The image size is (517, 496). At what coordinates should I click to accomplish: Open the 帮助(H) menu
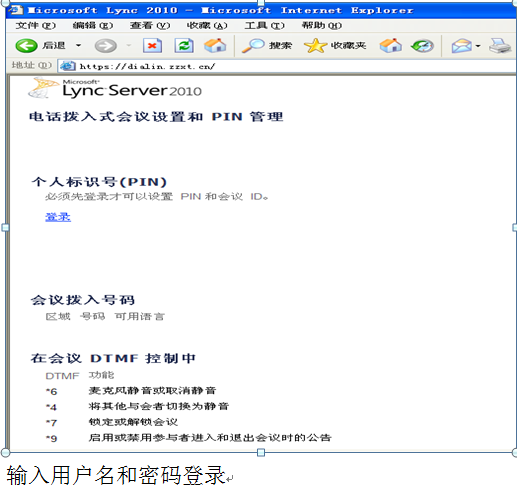coord(322,25)
